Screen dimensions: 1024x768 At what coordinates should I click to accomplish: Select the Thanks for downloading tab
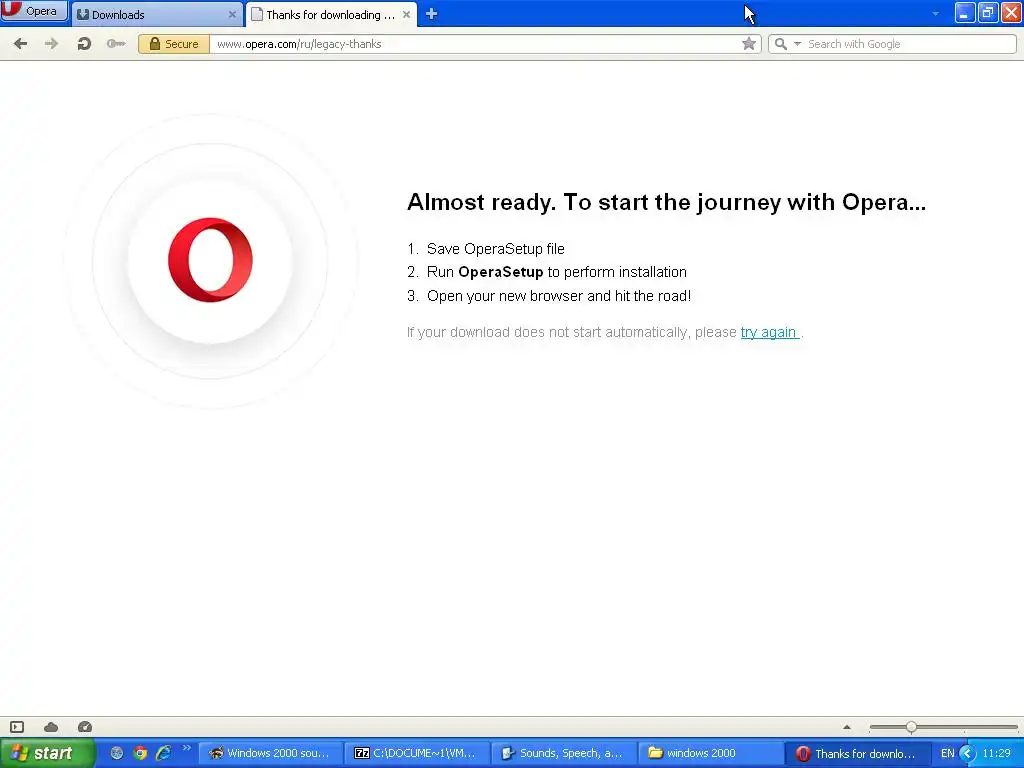pyautogui.click(x=331, y=14)
